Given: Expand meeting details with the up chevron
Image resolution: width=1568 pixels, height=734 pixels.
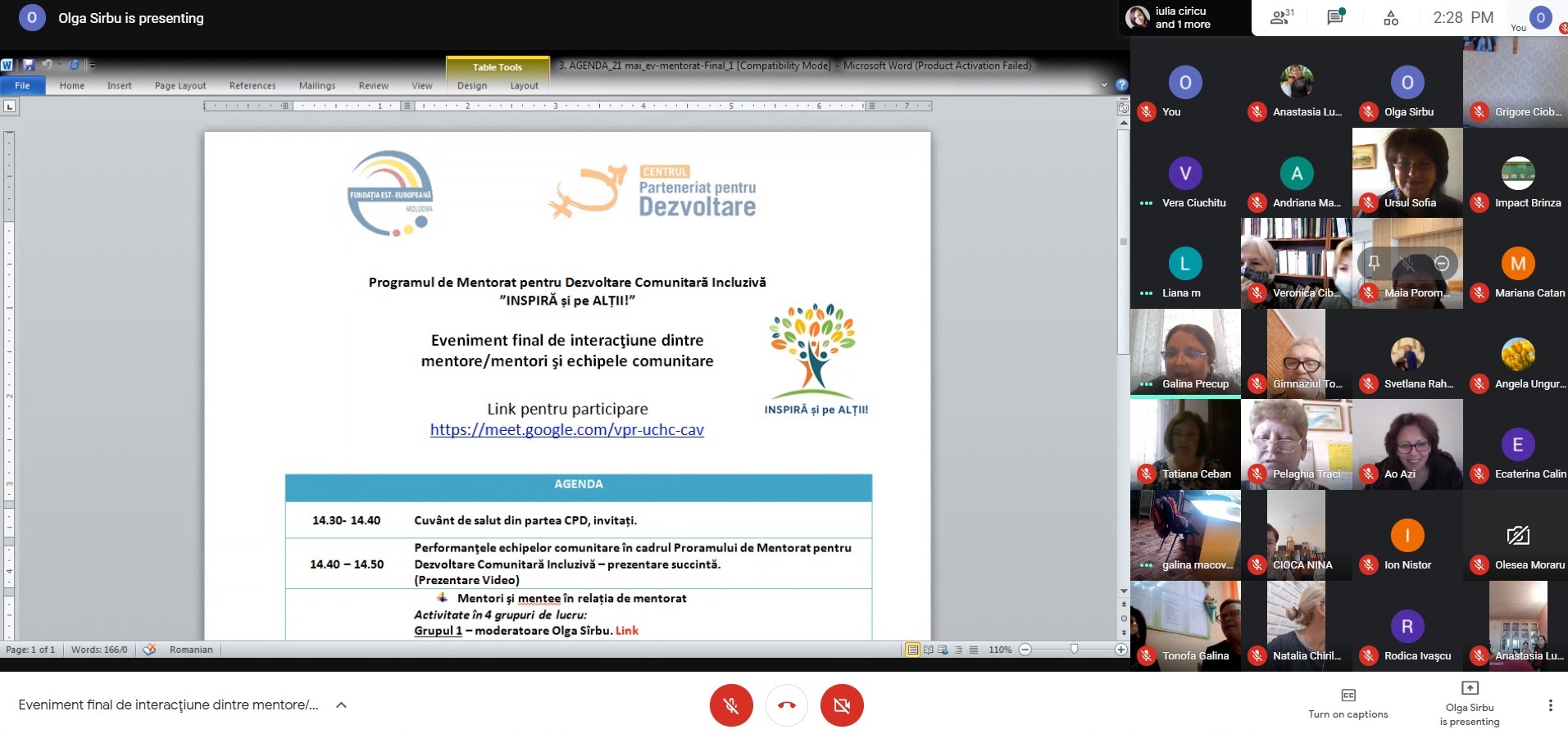Looking at the screenshot, I should [x=341, y=705].
